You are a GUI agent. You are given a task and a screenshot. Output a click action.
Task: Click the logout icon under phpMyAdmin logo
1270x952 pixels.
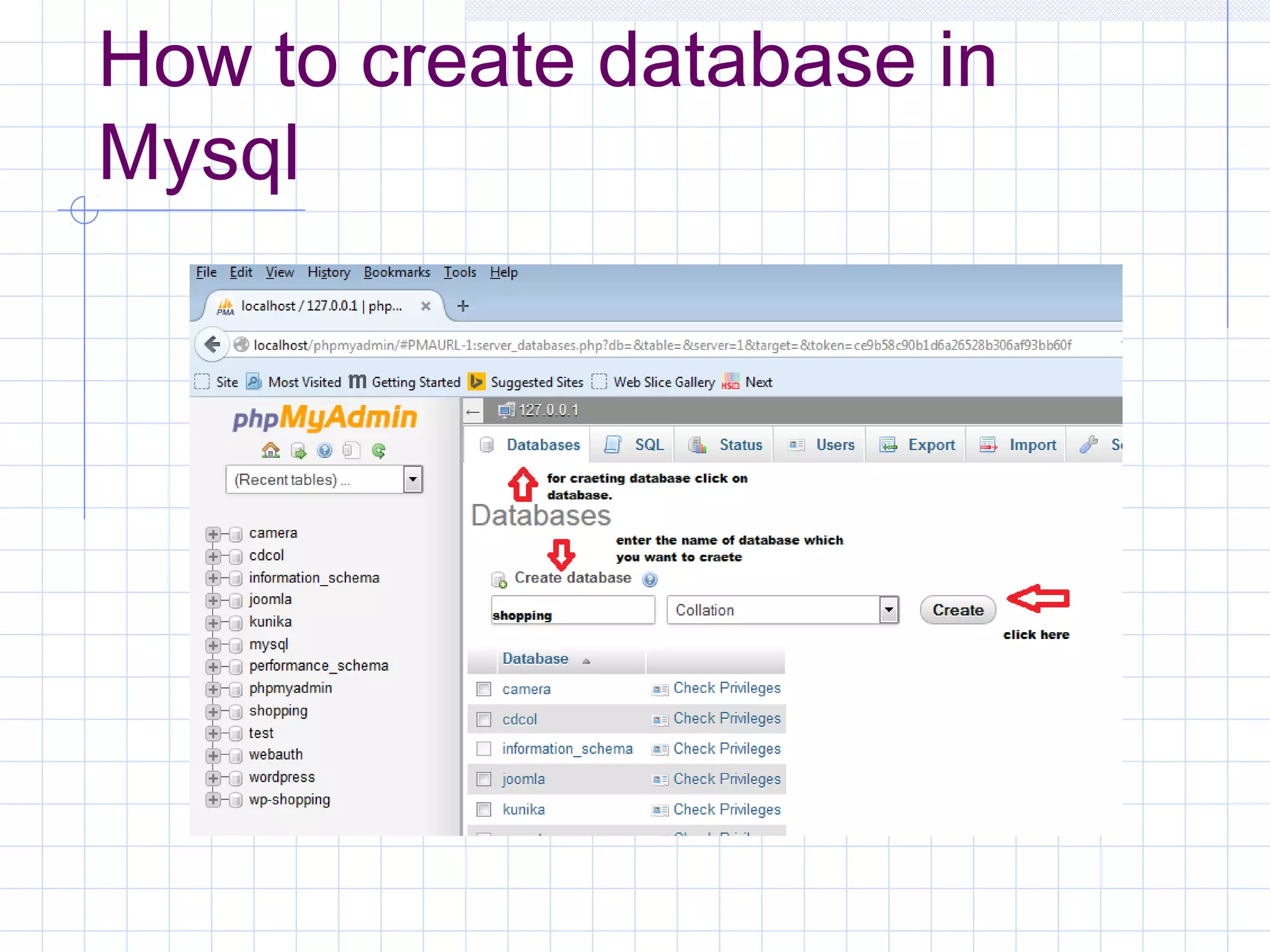pyautogui.click(x=298, y=451)
